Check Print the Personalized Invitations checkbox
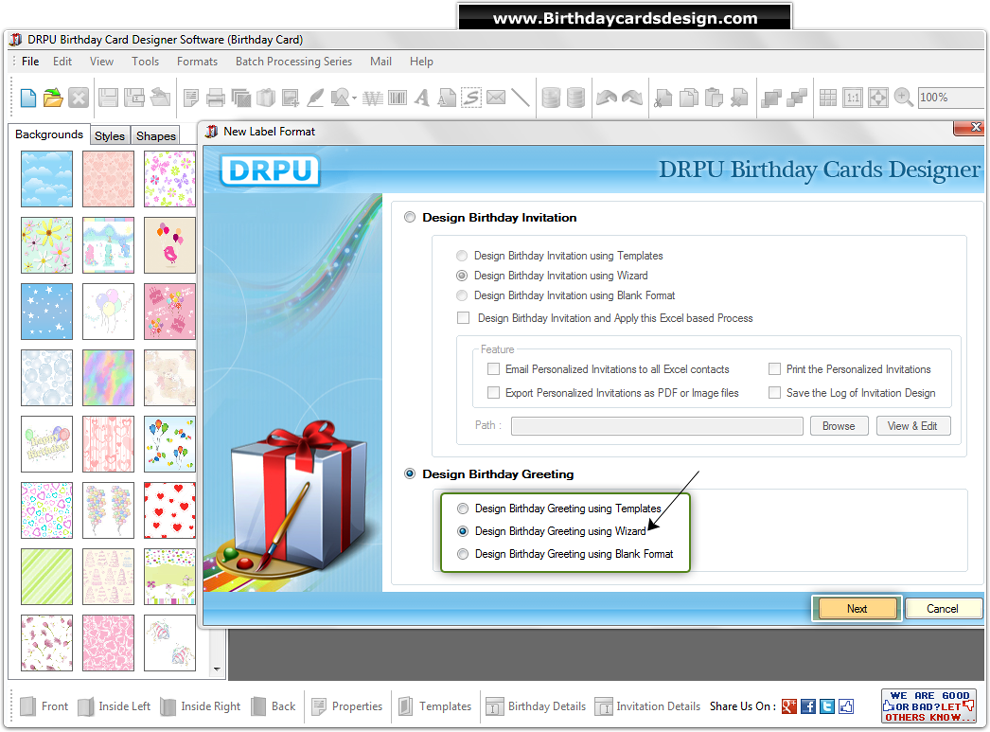The width and height of the screenshot is (990, 732). [775, 369]
